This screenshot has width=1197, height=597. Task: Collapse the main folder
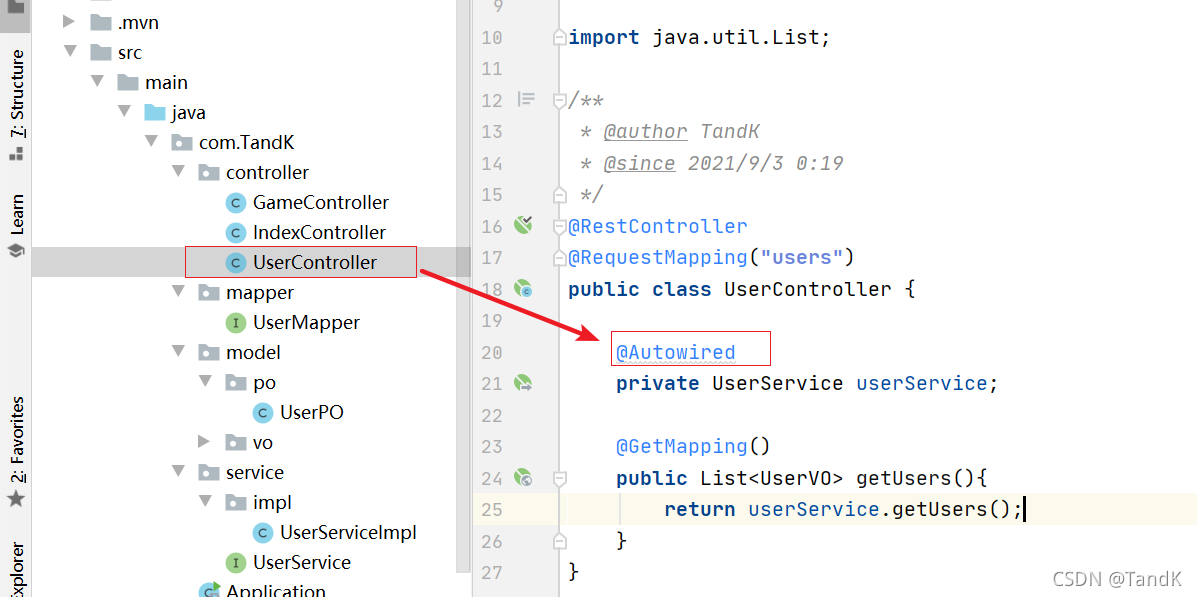coord(98,82)
